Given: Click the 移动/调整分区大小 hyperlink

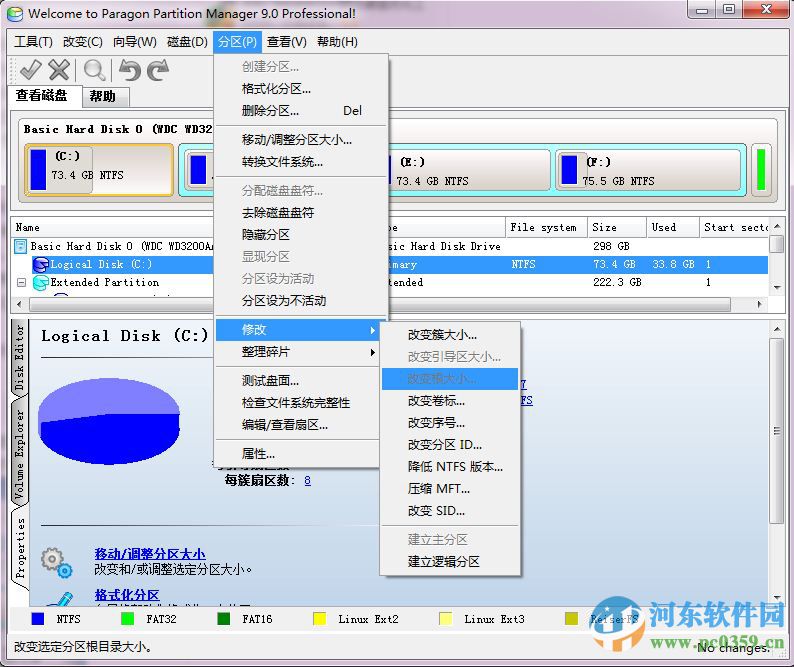Looking at the screenshot, I should click(150, 554).
